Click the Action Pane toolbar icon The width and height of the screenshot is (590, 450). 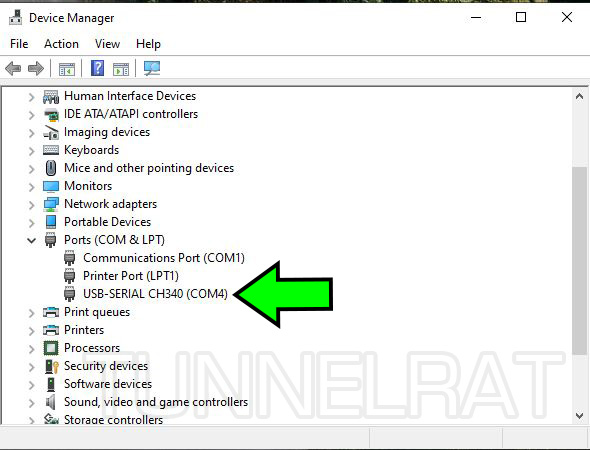pos(121,69)
